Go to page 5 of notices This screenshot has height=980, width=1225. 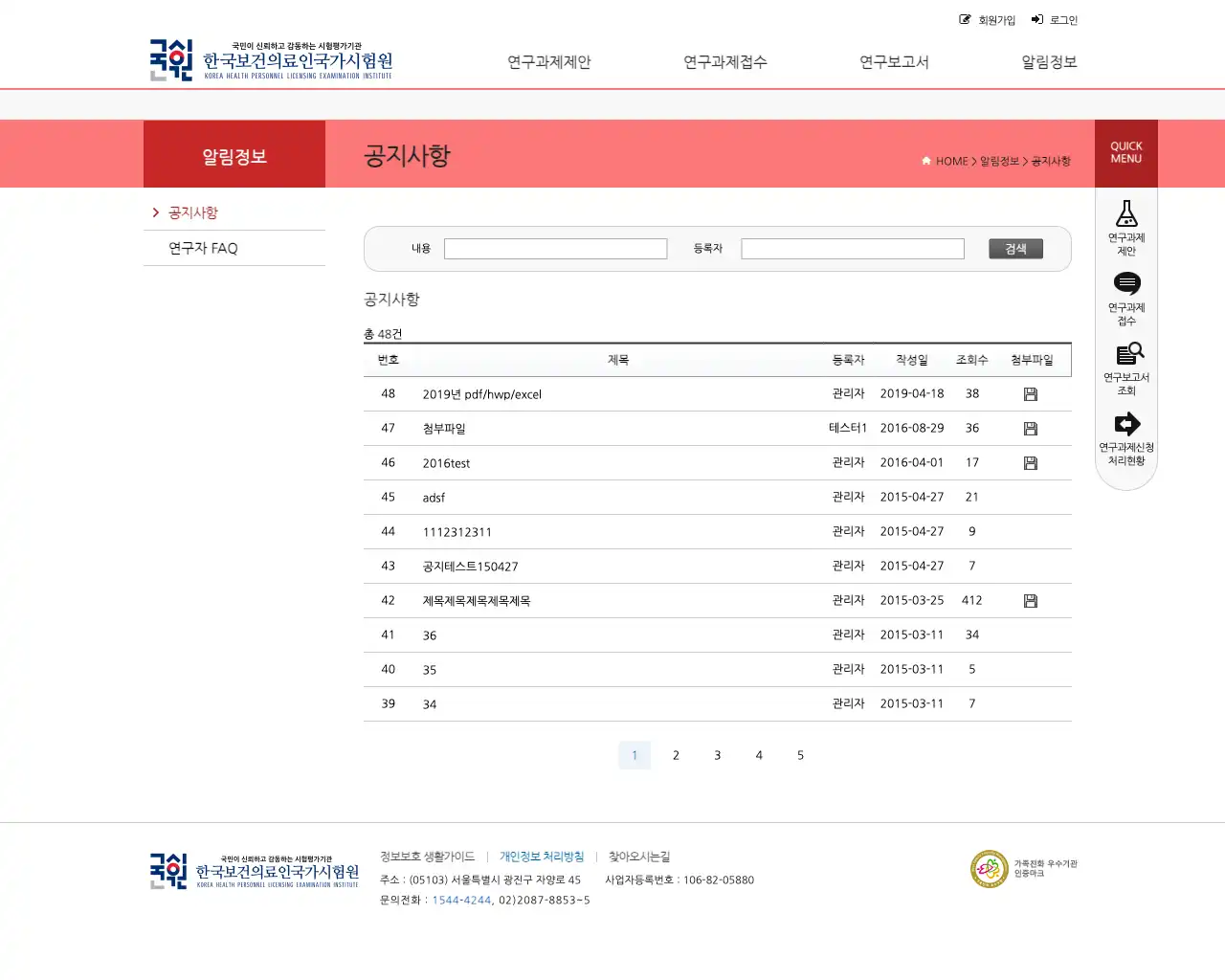click(x=800, y=755)
